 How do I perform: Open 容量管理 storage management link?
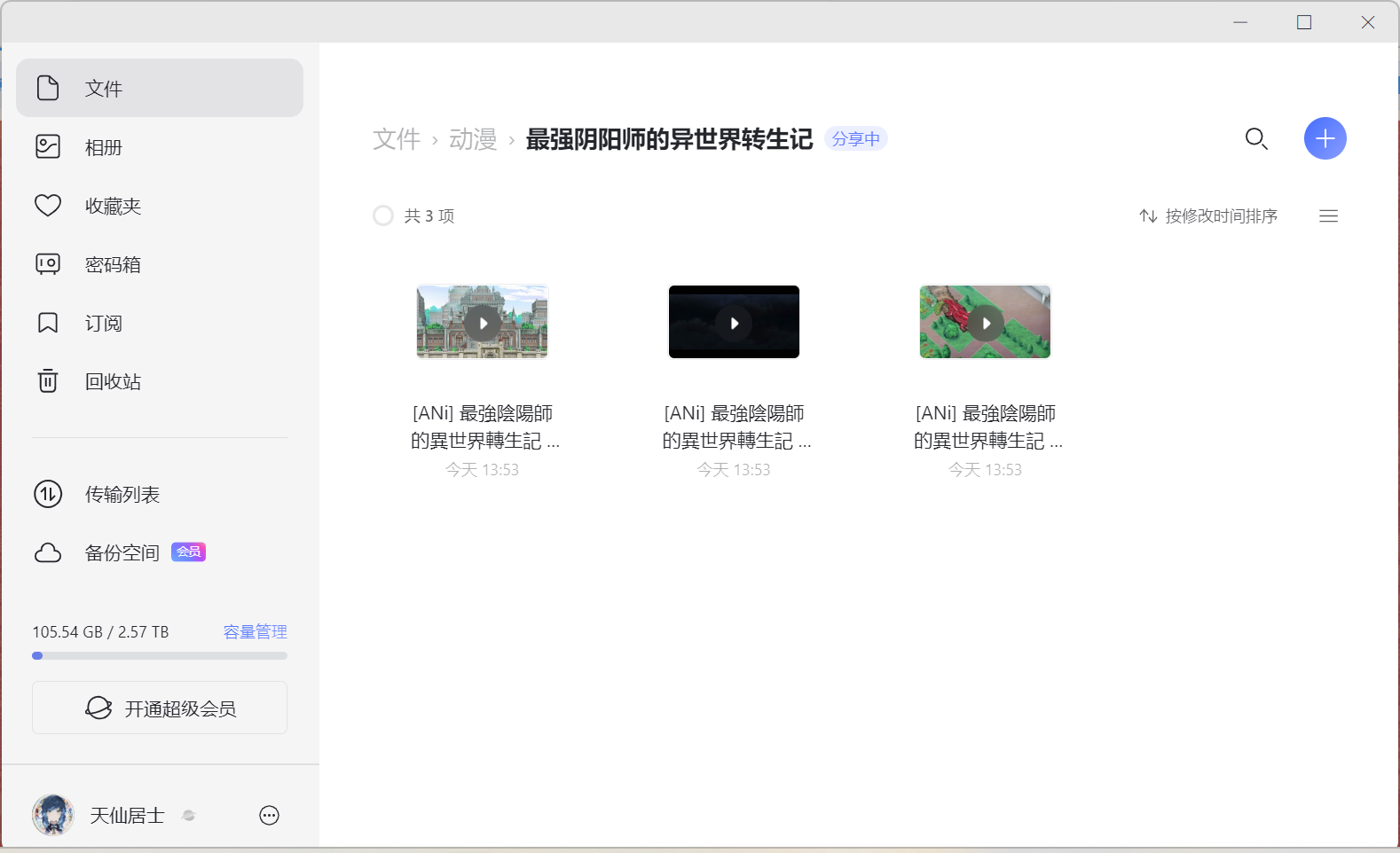[256, 631]
